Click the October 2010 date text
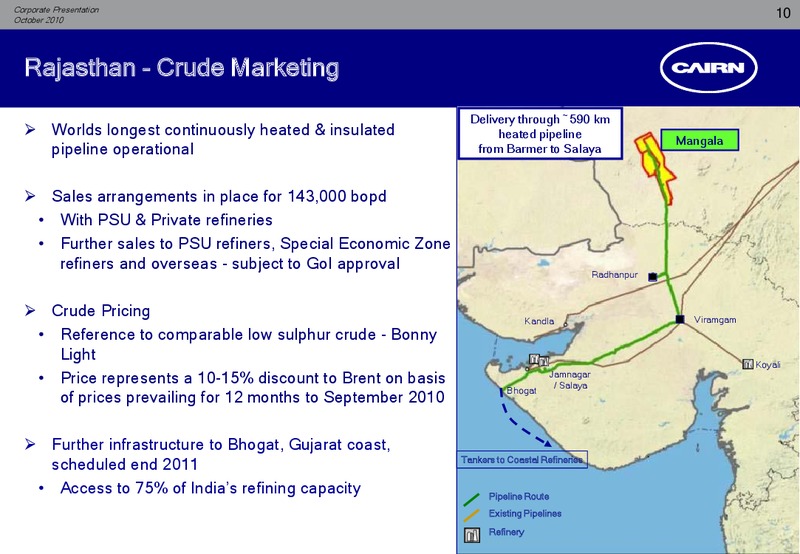This screenshot has height=554, width=800. [39, 20]
